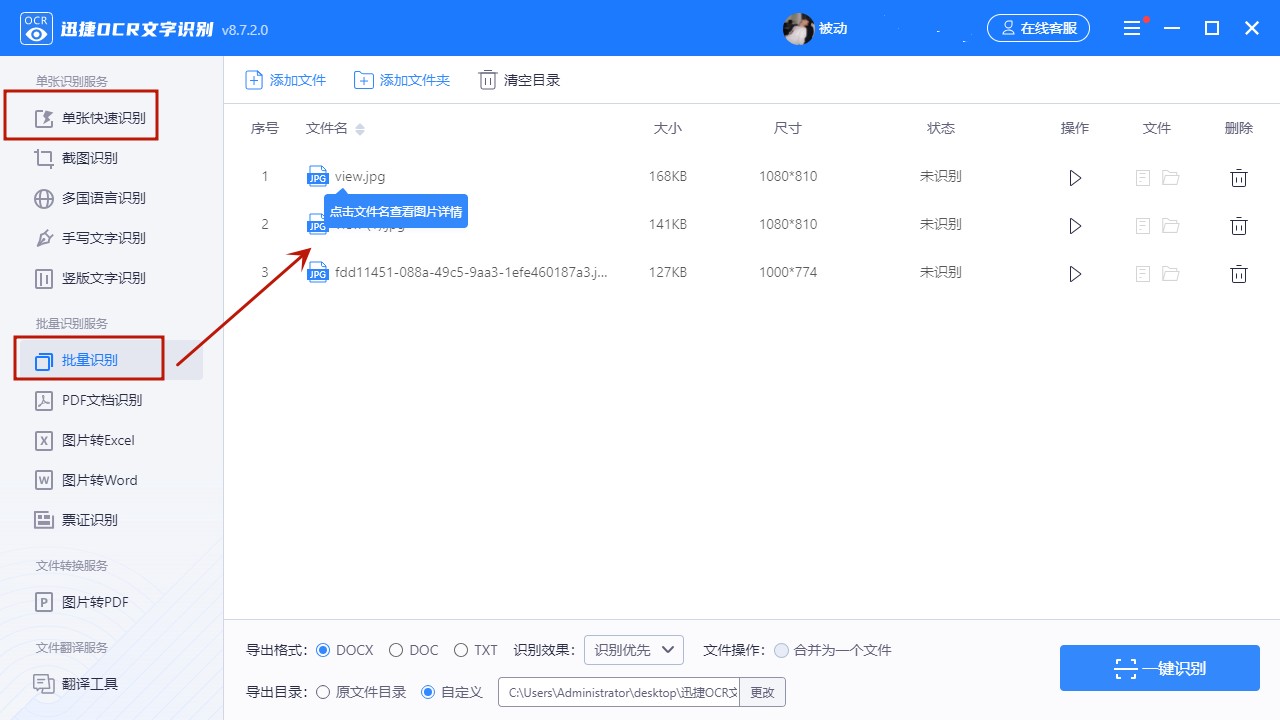Viewport: 1280px width, 720px height.
Task: Click the 一键识别 button
Action: click(x=1159, y=668)
